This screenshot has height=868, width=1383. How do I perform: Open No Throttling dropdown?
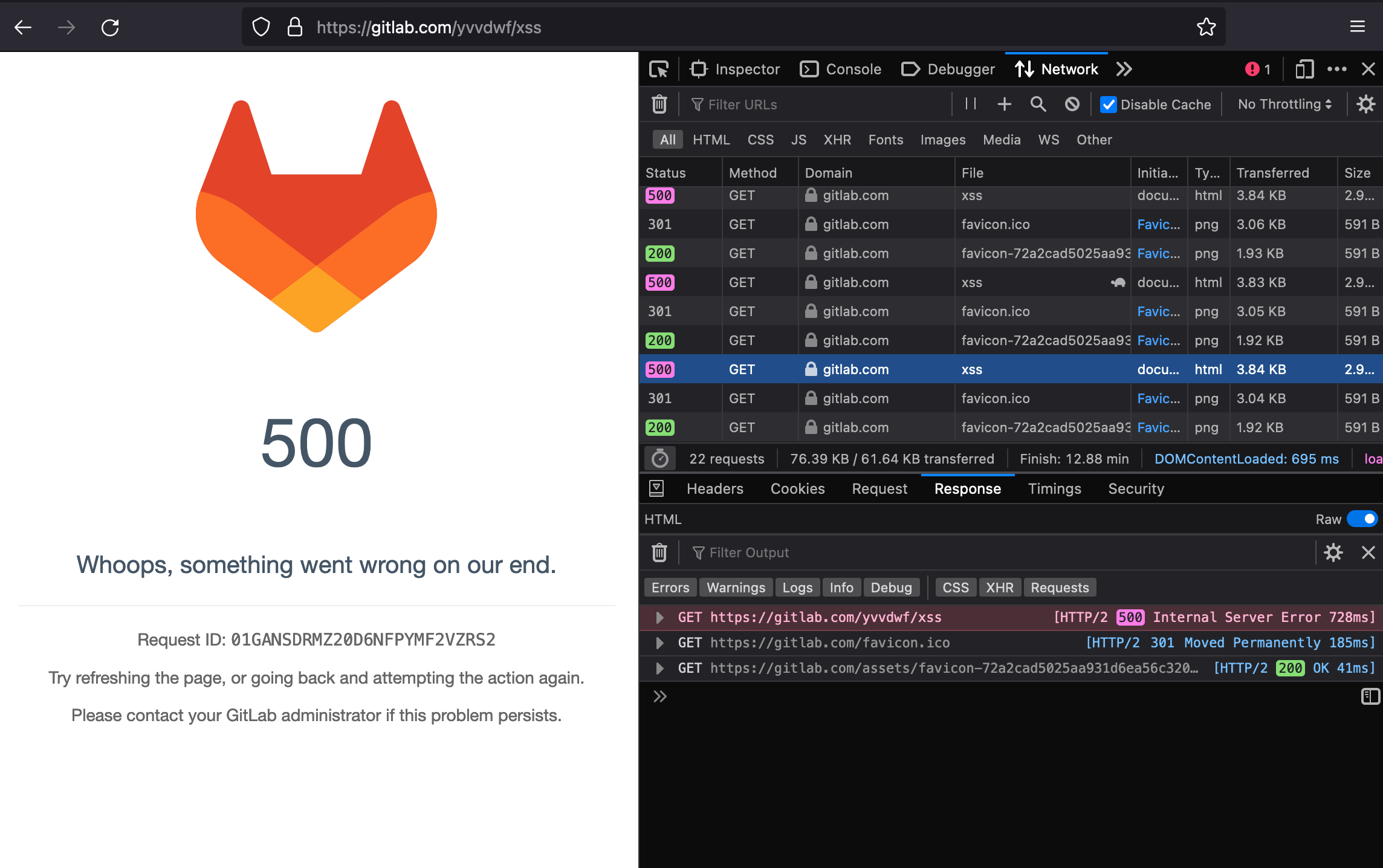1284,104
